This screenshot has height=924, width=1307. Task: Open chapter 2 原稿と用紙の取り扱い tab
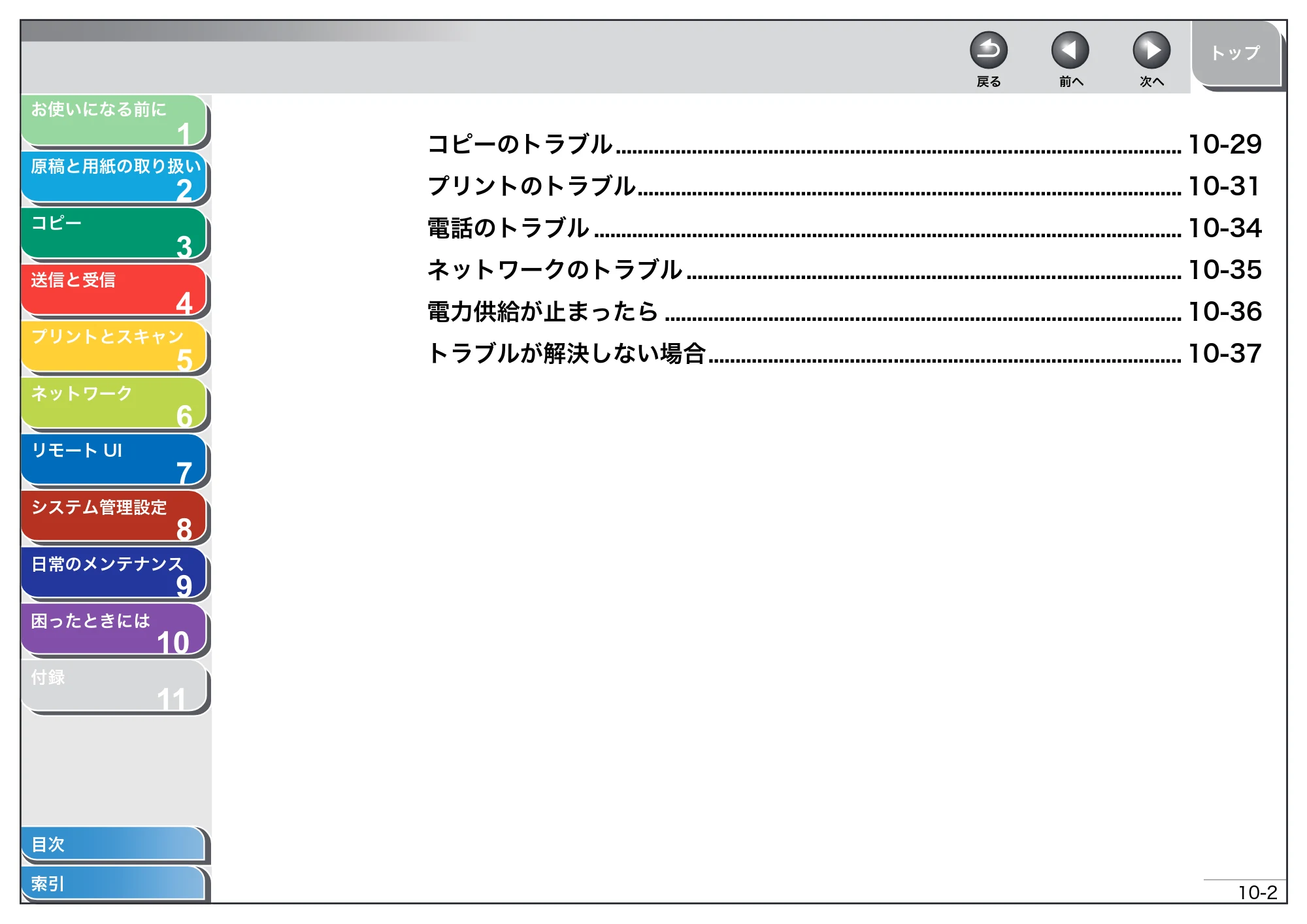tap(114, 177)
